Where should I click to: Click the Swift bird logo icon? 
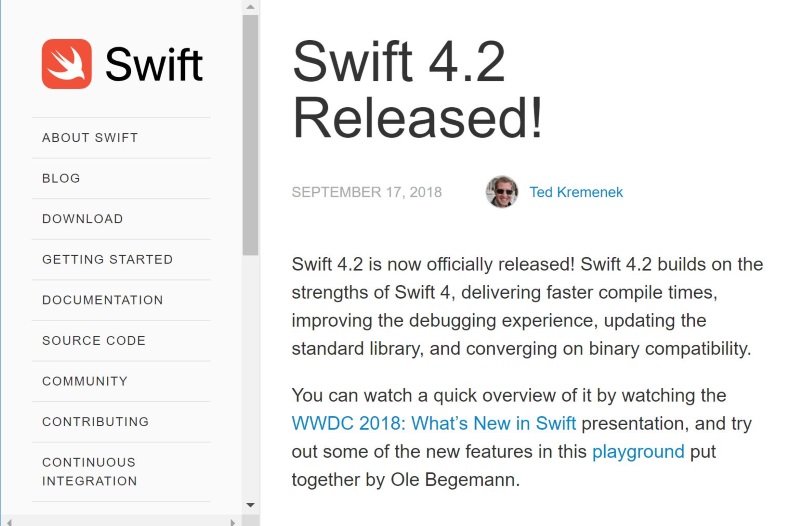(x=67, y=64)
